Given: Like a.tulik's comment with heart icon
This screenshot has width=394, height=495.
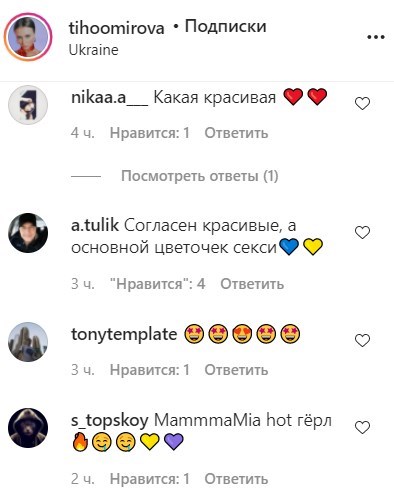Looking at the screenshot, I should click(362, 233).
